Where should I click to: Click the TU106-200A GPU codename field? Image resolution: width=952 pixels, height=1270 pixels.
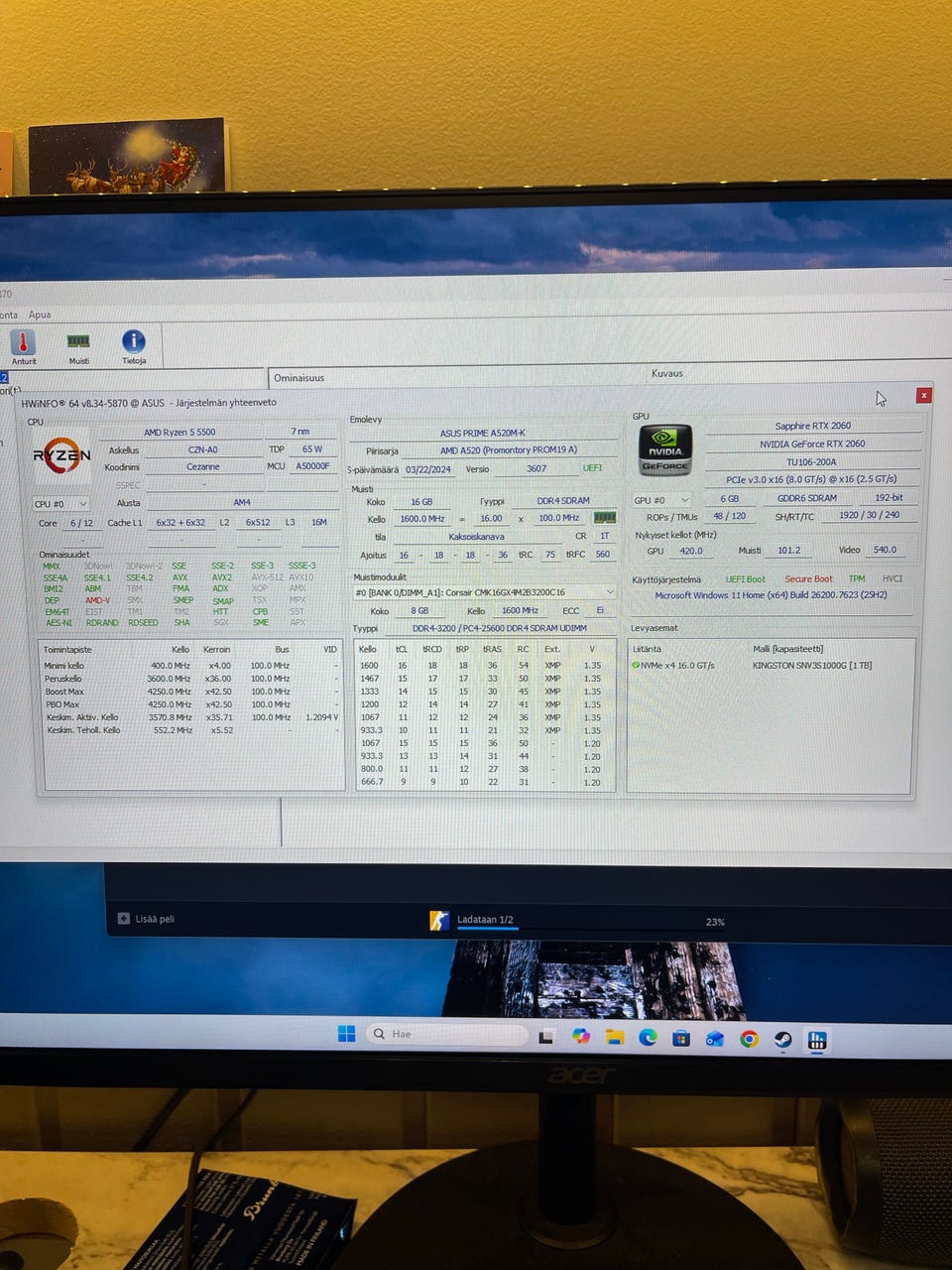point(811,461)
